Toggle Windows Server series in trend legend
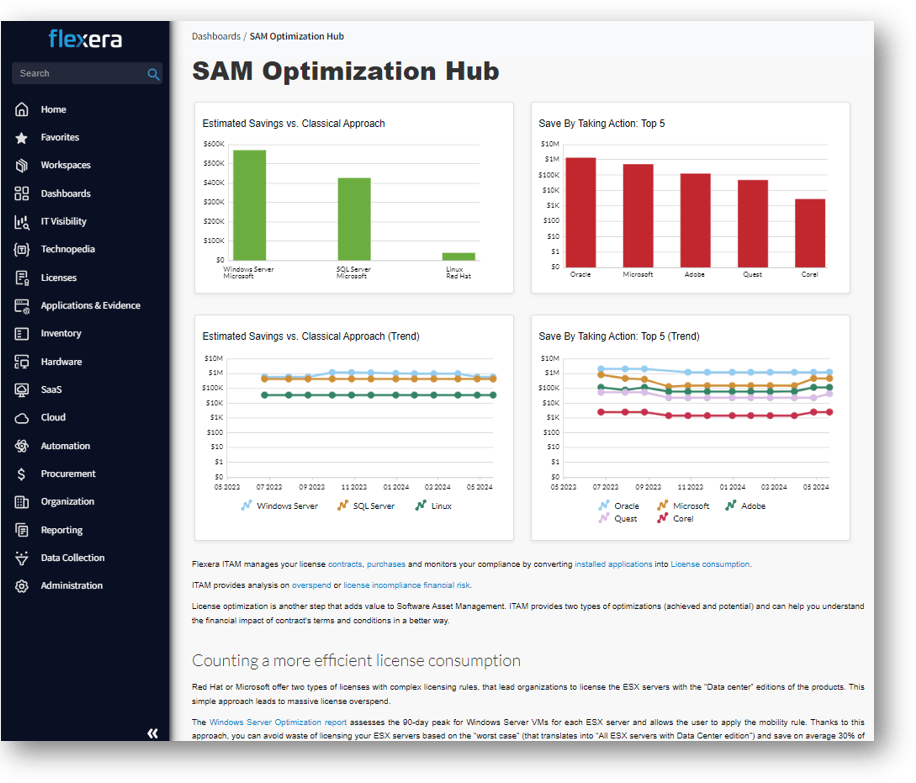Screen dimensions: 916x783 [280, 506]
